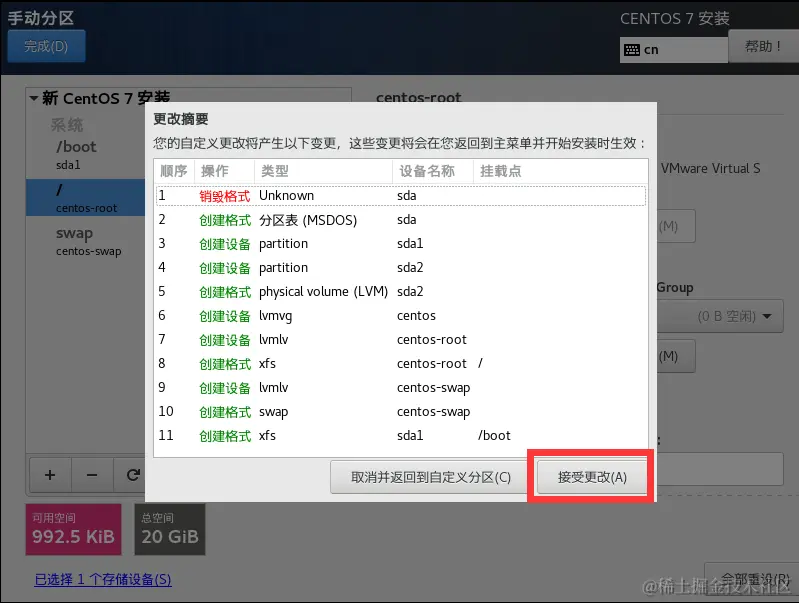799x603 pixels.
Task: Select row 8 xfs centos-root /
Action: pos(401,363)
